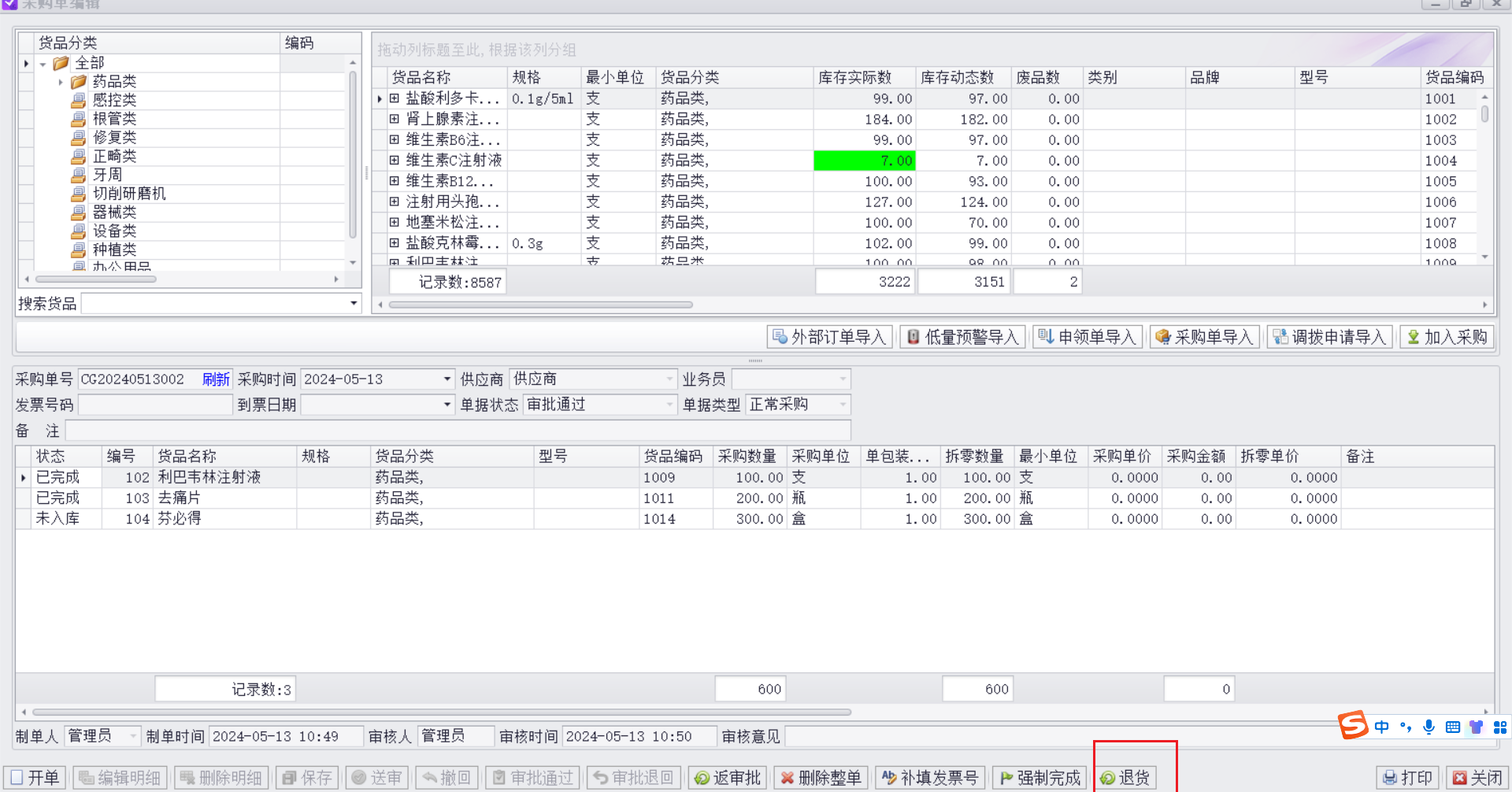Click the 调拨申请导入 button
Screen dimensions: 1512x792
coord(1329,337)
